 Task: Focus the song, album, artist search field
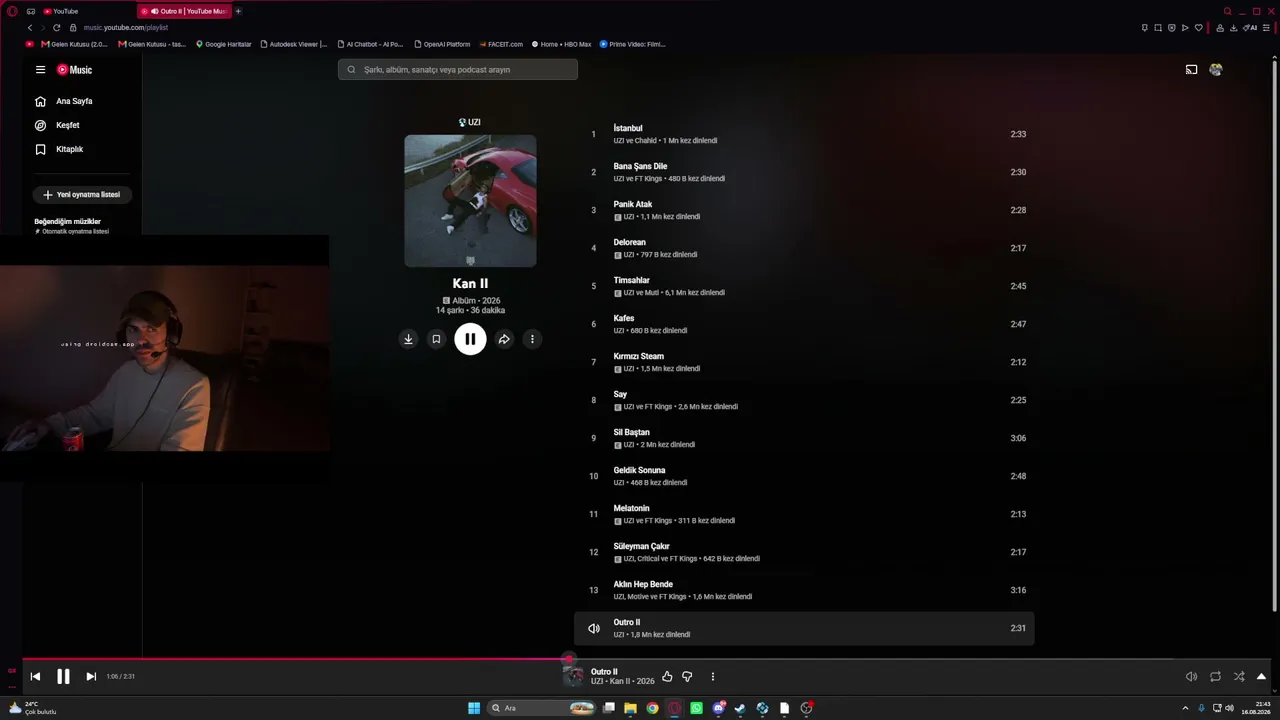pos(458,69)
